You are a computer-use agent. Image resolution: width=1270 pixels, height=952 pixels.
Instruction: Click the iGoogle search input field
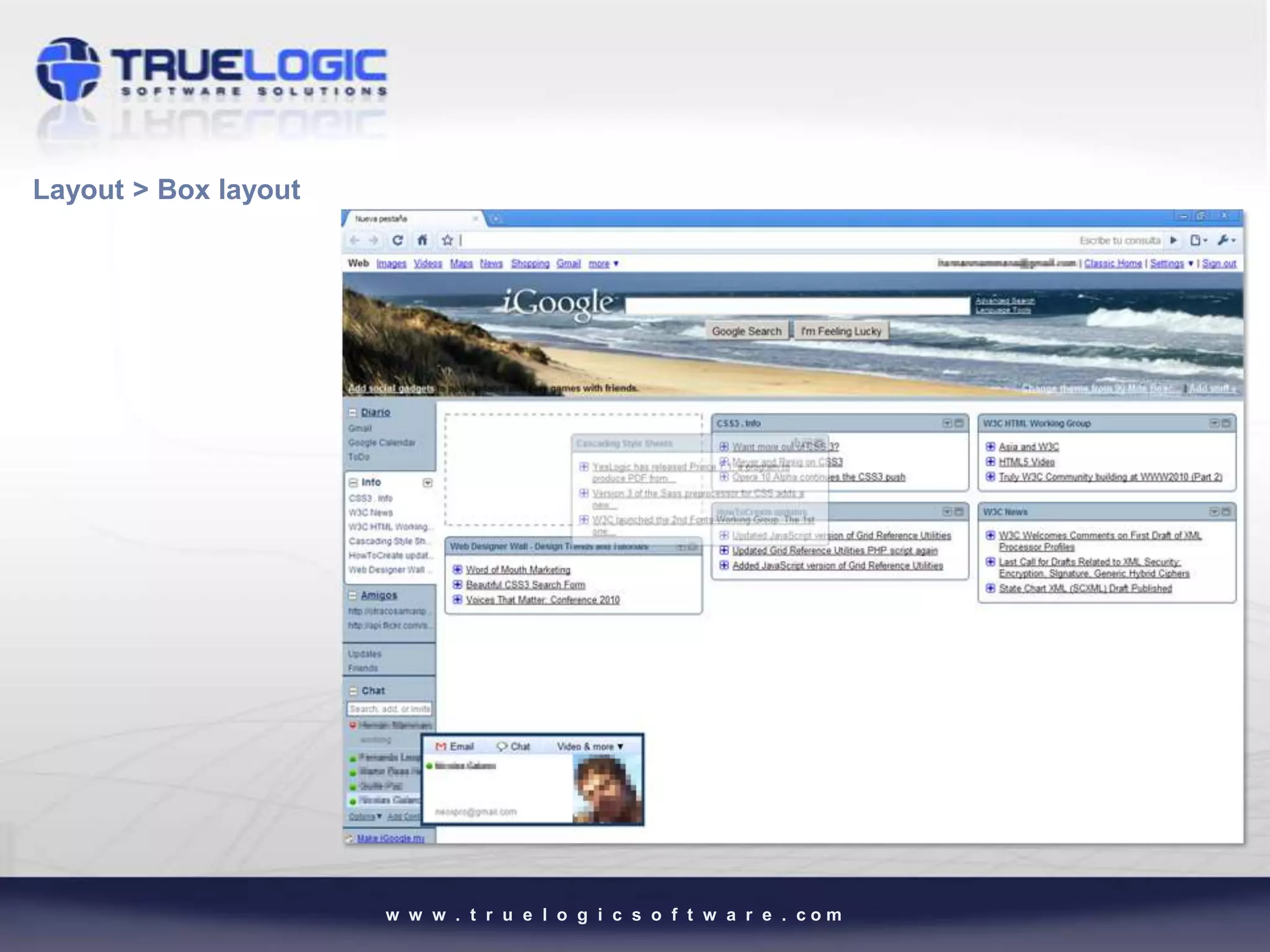pos(797,306)
